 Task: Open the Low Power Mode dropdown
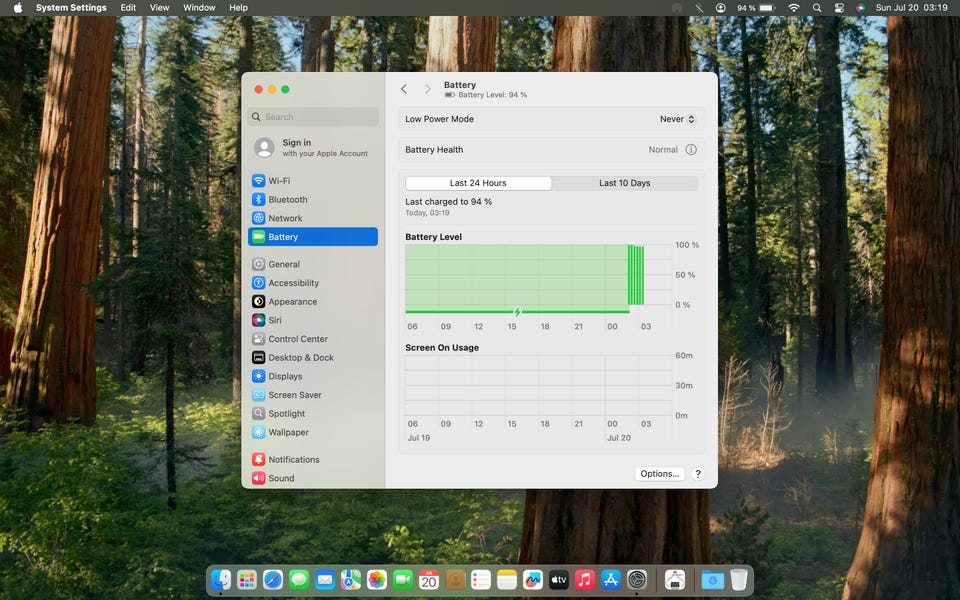pyautogui.click(x=677, y=119)
